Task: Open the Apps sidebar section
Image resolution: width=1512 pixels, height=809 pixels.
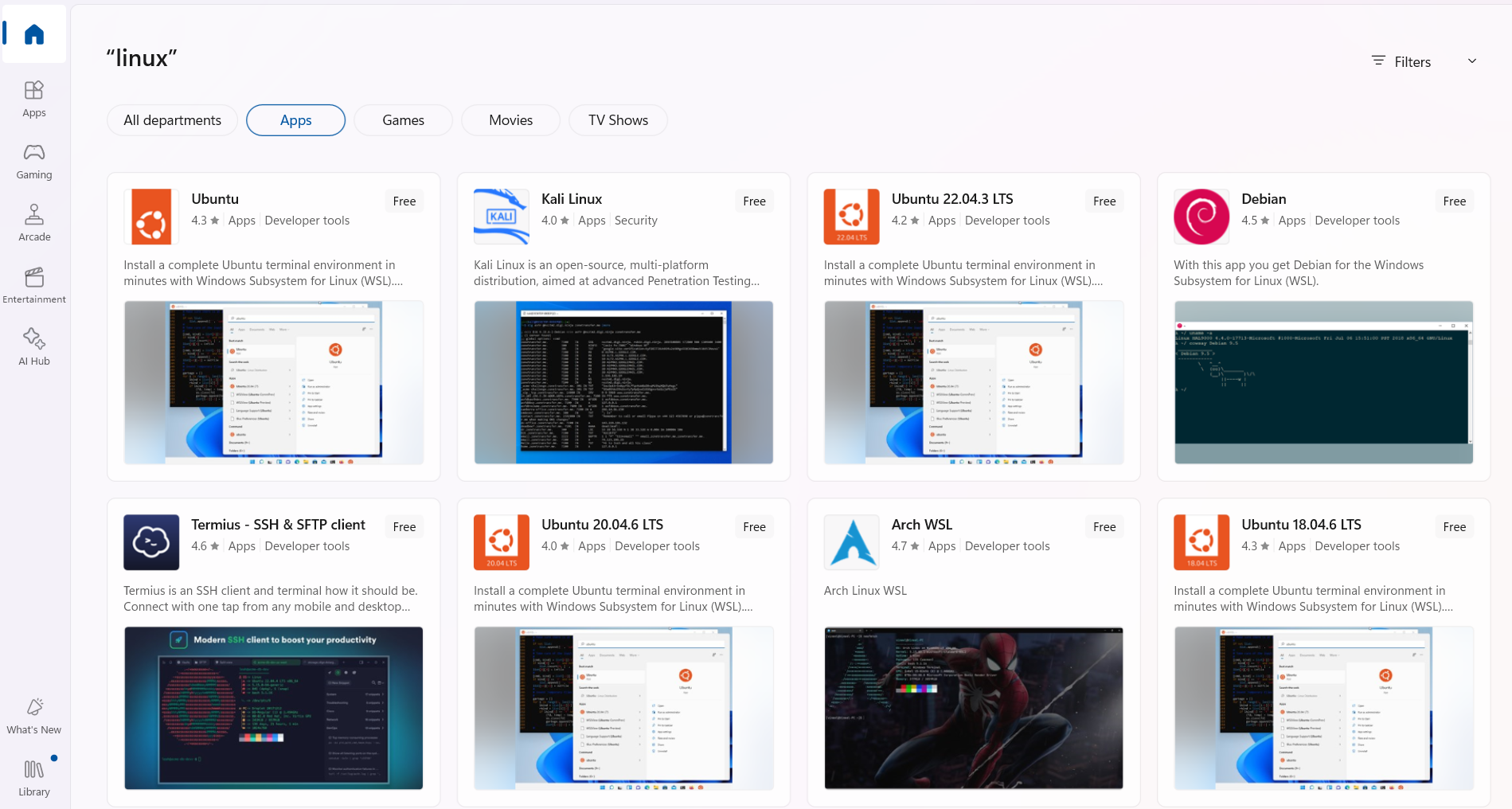Action: (x=34, y=99)
